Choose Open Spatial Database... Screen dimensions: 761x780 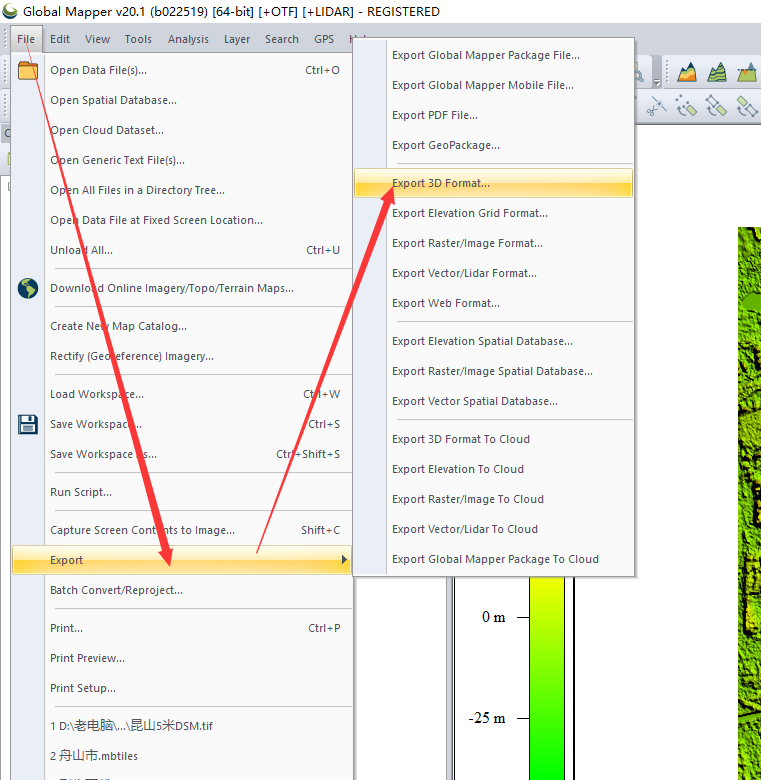coord(182,100)
